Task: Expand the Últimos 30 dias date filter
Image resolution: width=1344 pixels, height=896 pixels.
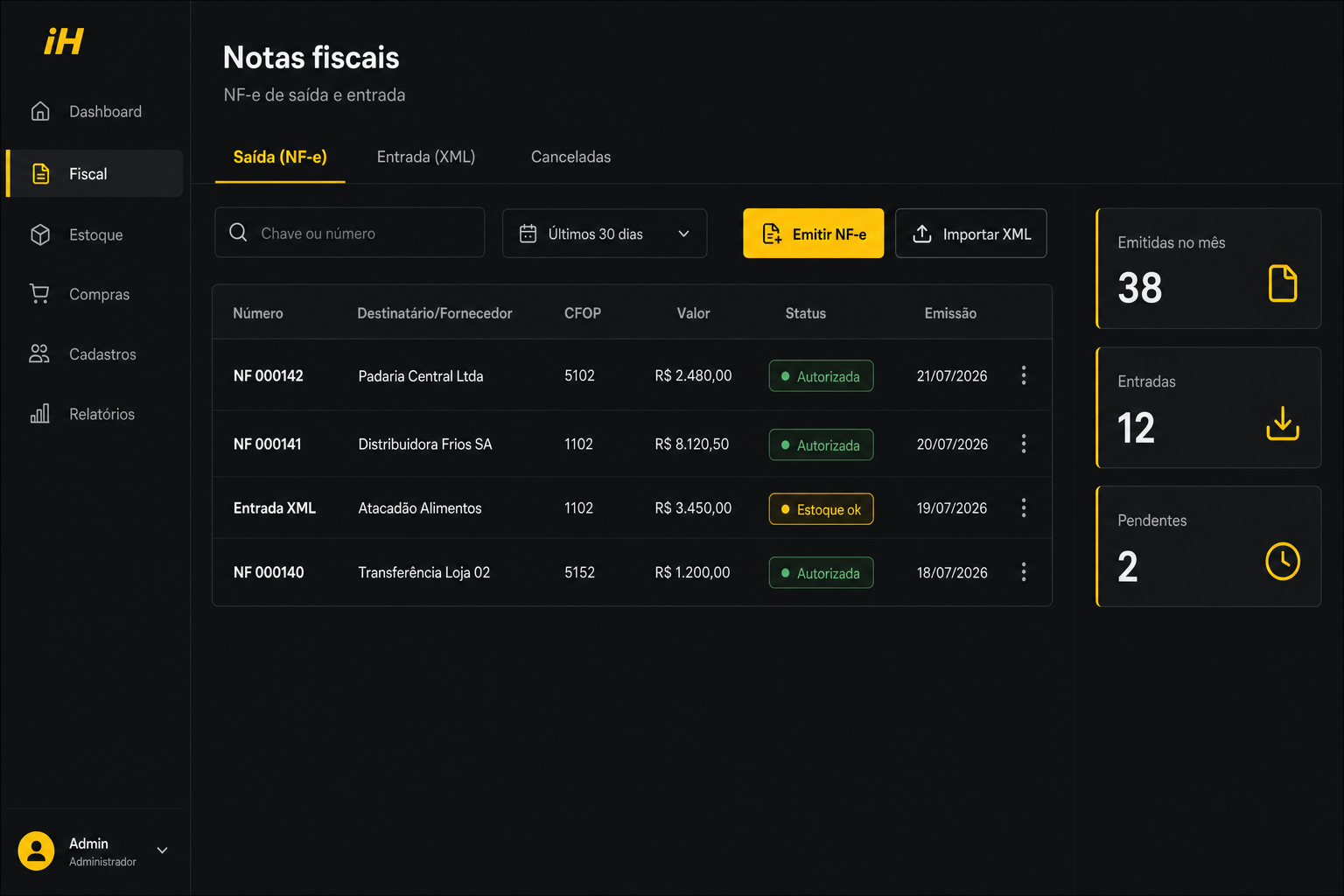Action: point(605,234)
